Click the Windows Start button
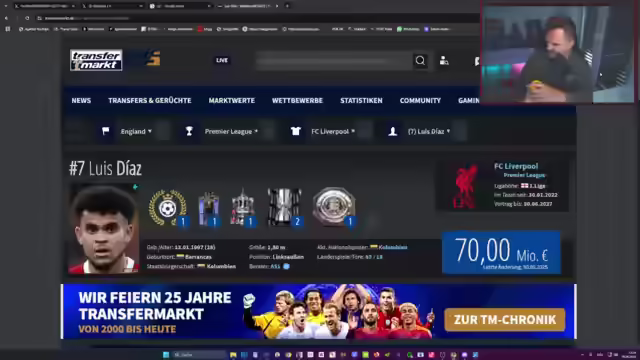Screen dimensions: 640x360 click(x=166, y=355)
